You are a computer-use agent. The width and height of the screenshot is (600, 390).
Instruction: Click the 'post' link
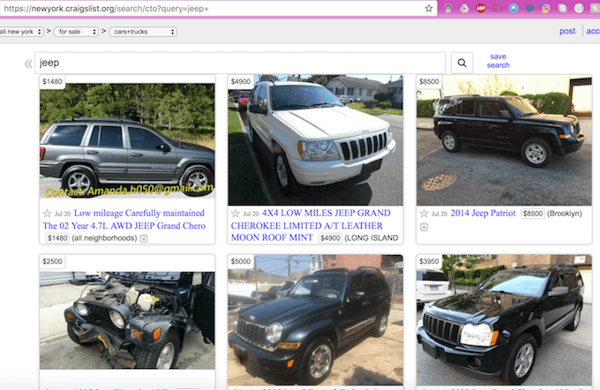567,31
